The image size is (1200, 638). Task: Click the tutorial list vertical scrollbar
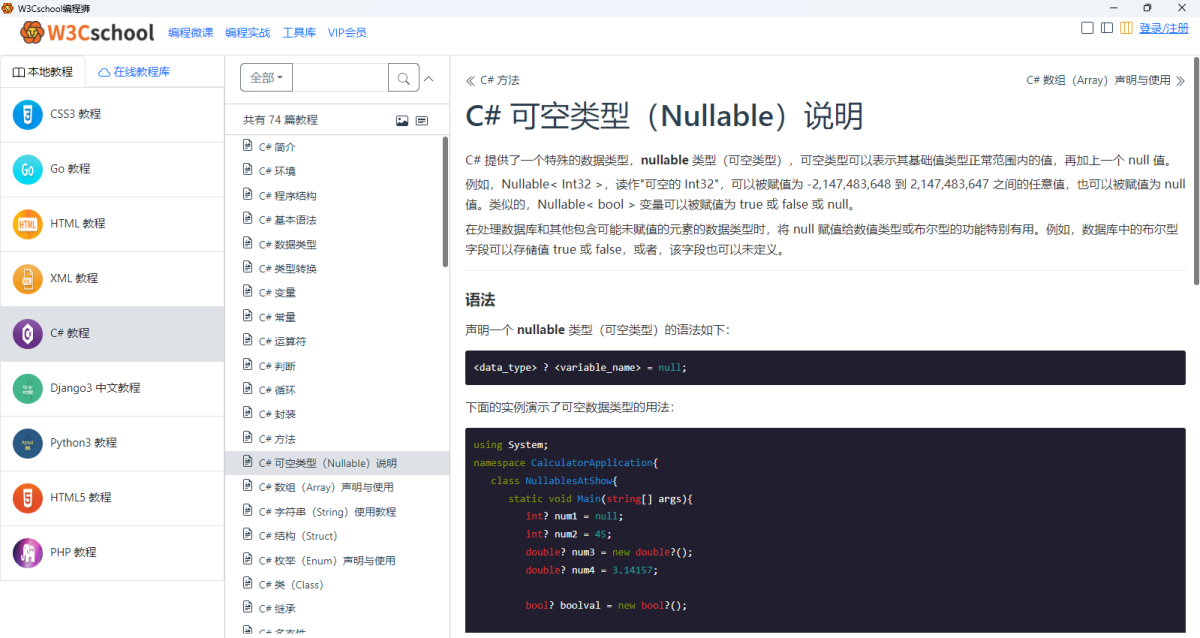[x=445, y=200]
